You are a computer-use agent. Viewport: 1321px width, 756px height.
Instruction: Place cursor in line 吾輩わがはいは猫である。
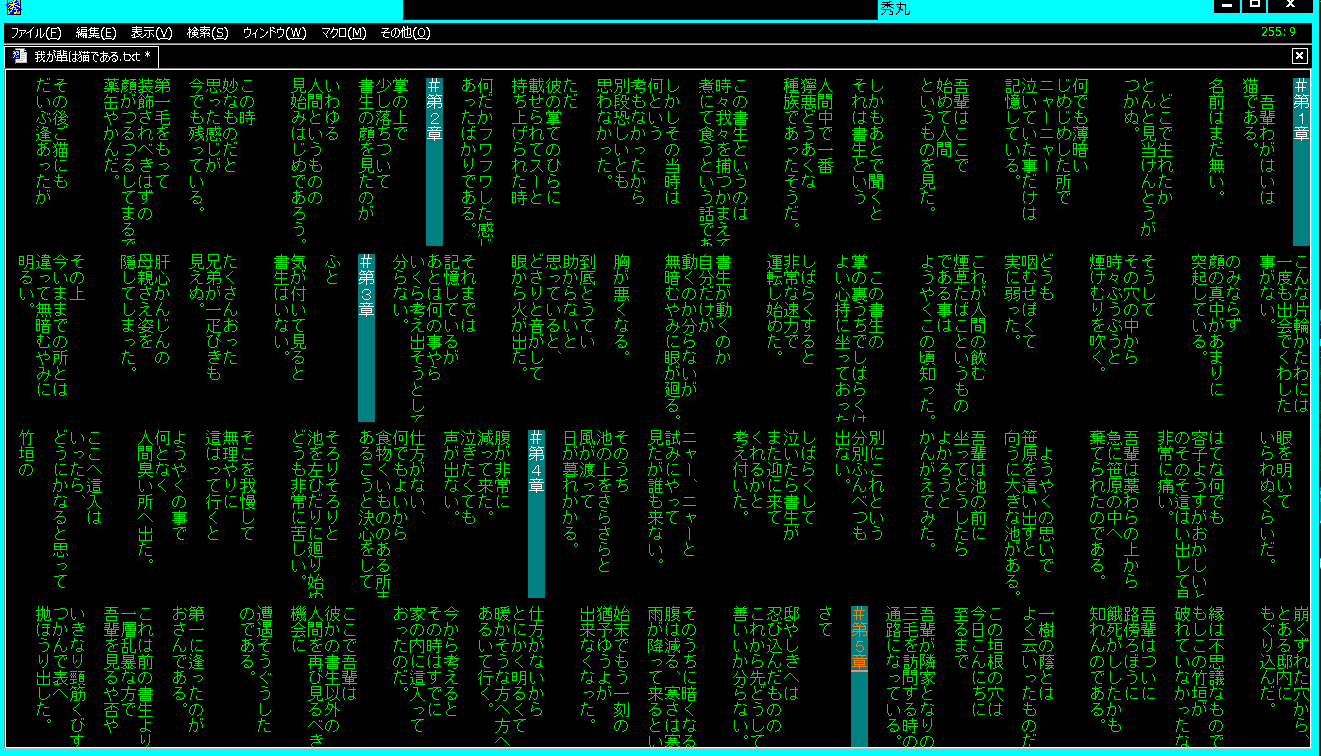click(1258, 142)
